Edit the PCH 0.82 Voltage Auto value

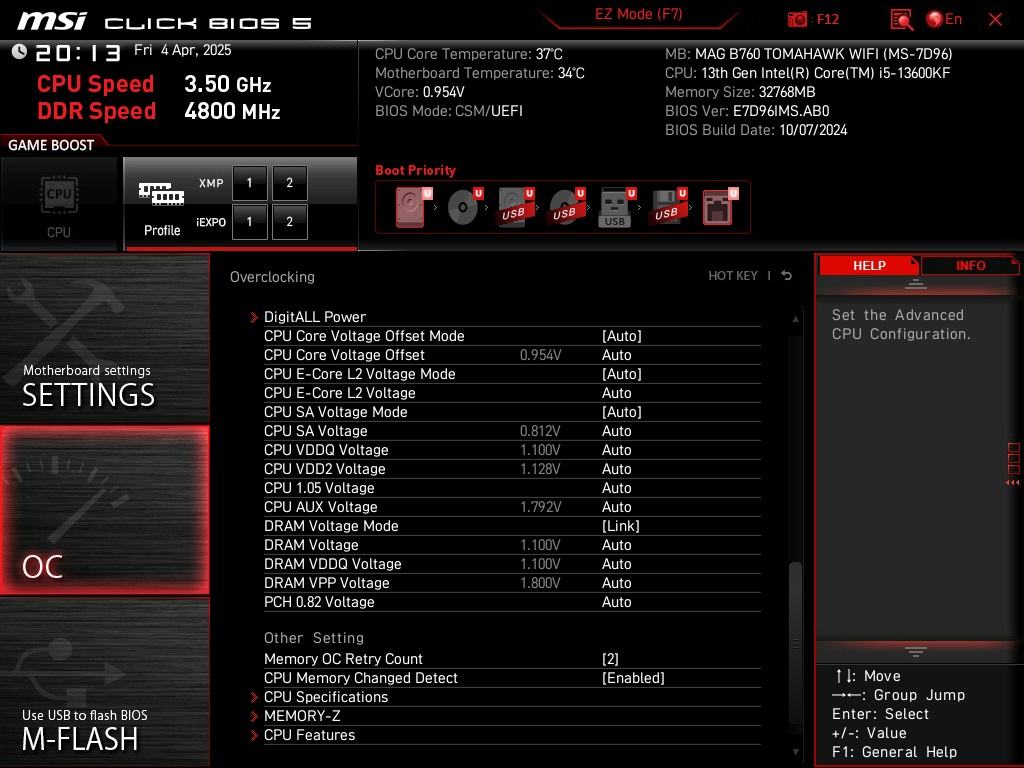pyautogui.click(x=616, y=601)
